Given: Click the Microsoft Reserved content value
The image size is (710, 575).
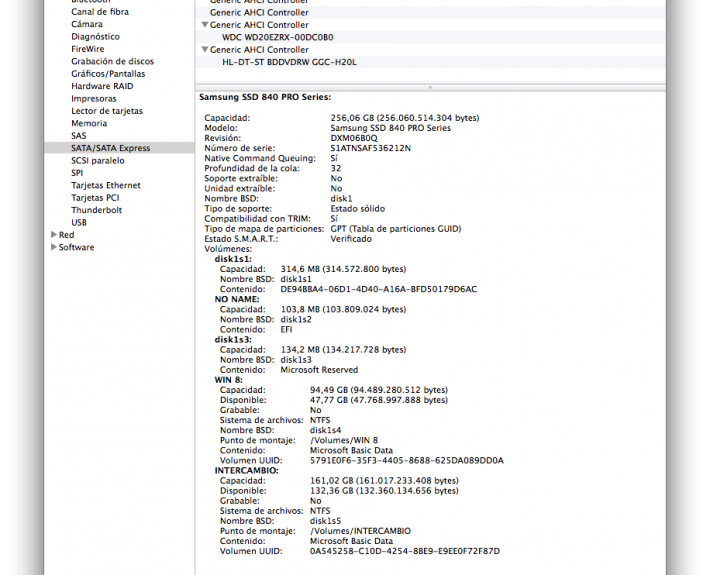Looking at the screenshot, I should pos(319,370).
